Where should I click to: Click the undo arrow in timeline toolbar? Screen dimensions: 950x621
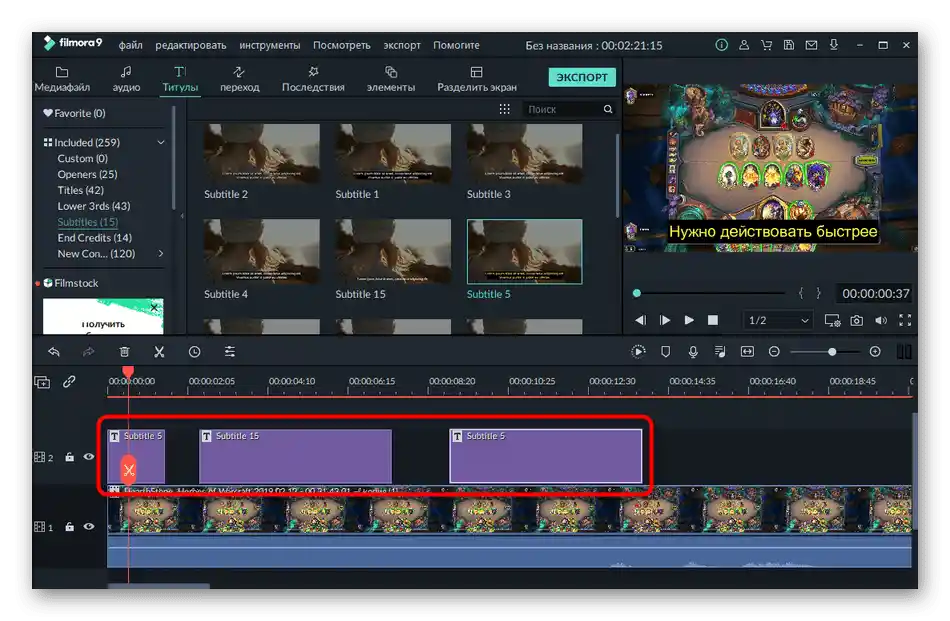pos(54,352)
